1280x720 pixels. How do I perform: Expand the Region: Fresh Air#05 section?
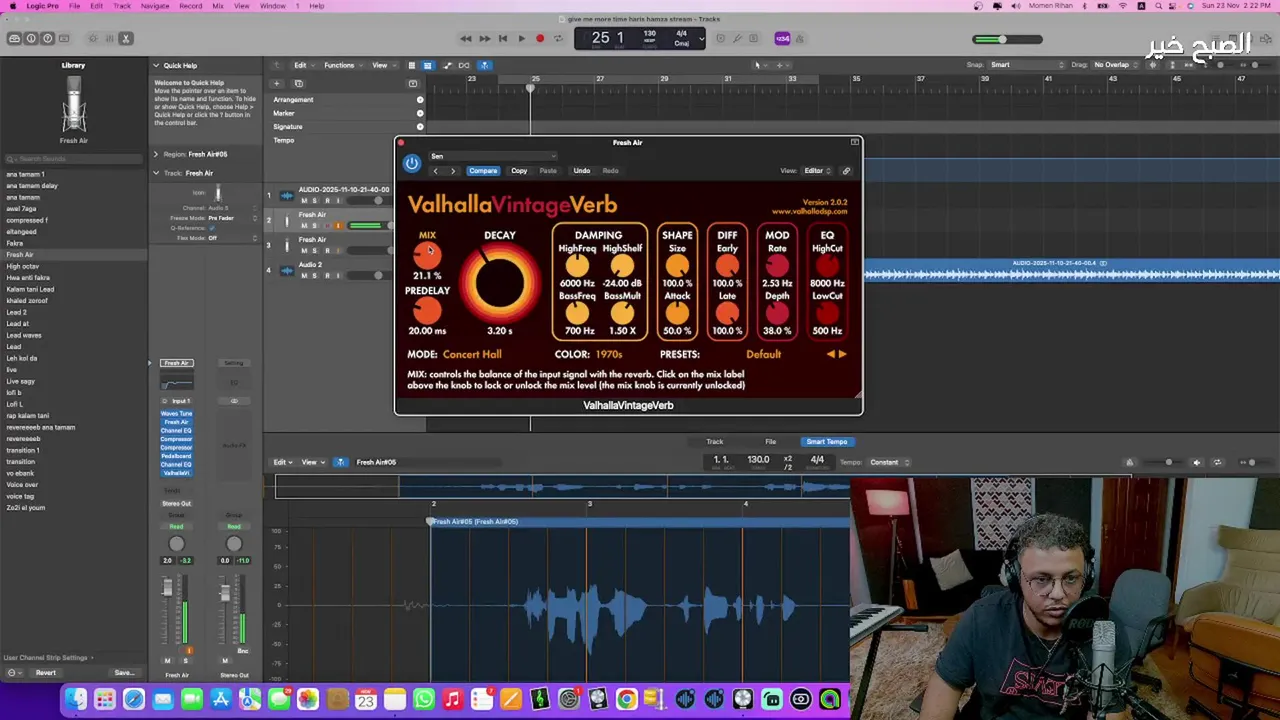(156, 154)
